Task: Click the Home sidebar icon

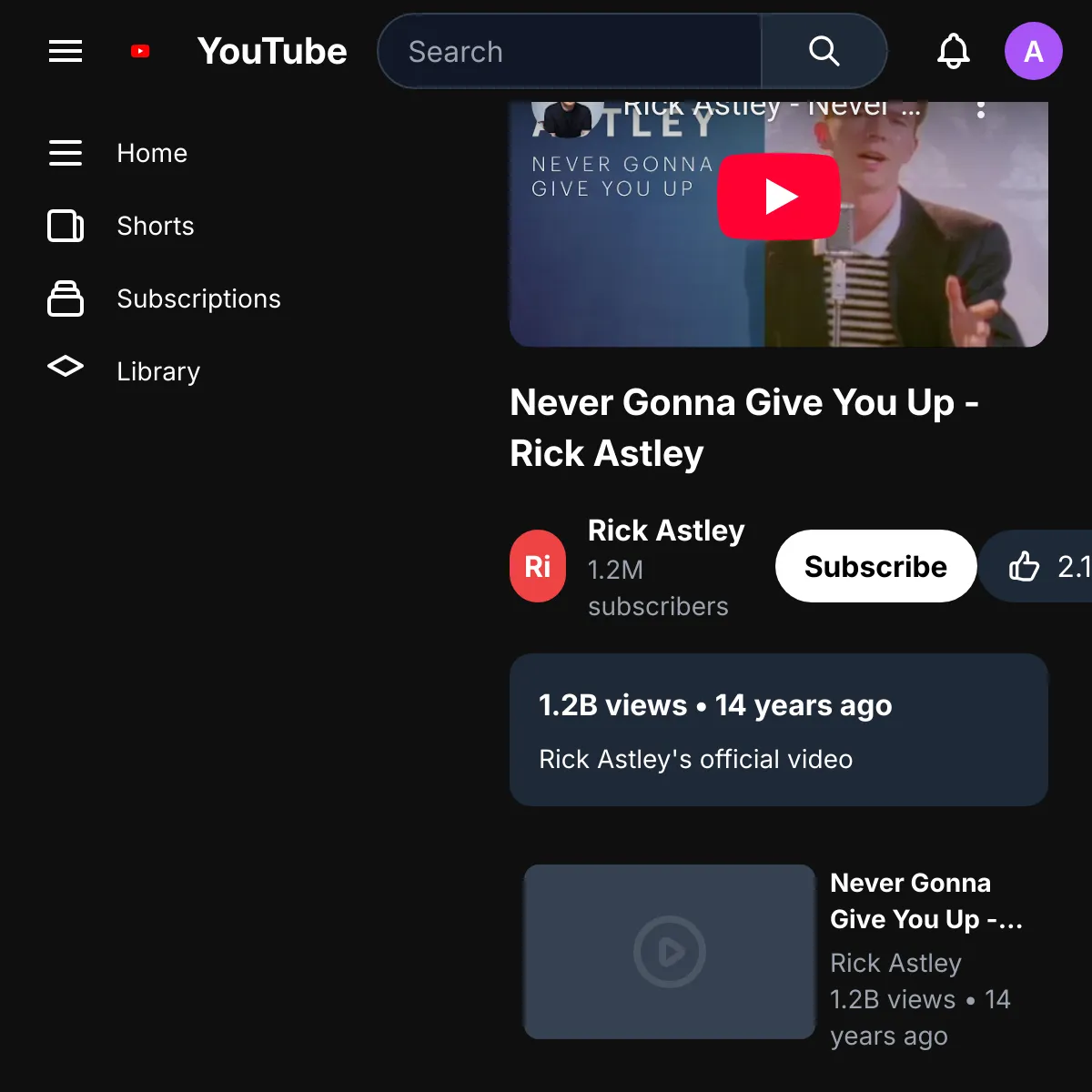Action: pyautogui.click(x=66, y=153)
